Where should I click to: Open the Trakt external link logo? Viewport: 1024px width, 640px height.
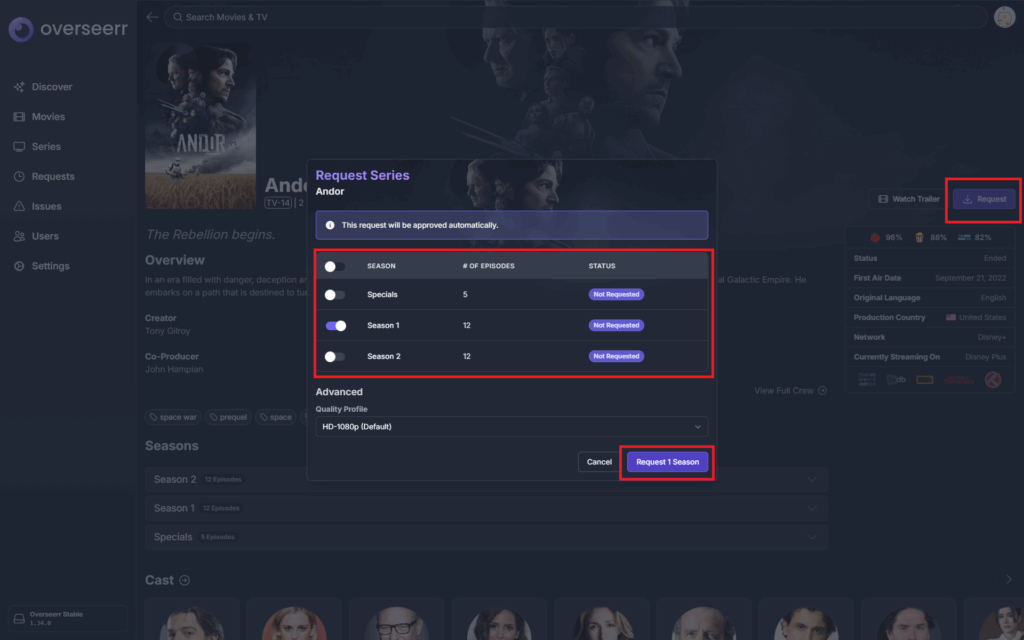pyautogui.click(x=993, y=380)
